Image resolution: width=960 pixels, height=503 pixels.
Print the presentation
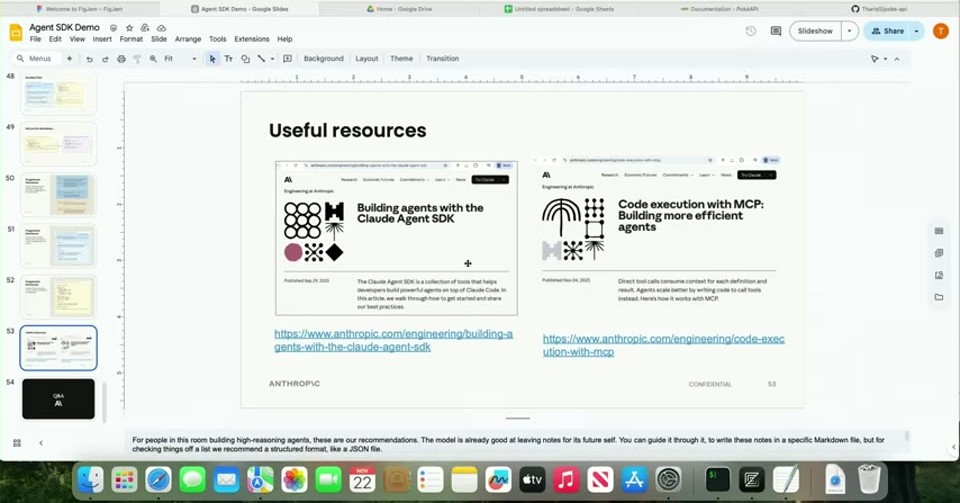coord(121,59)
